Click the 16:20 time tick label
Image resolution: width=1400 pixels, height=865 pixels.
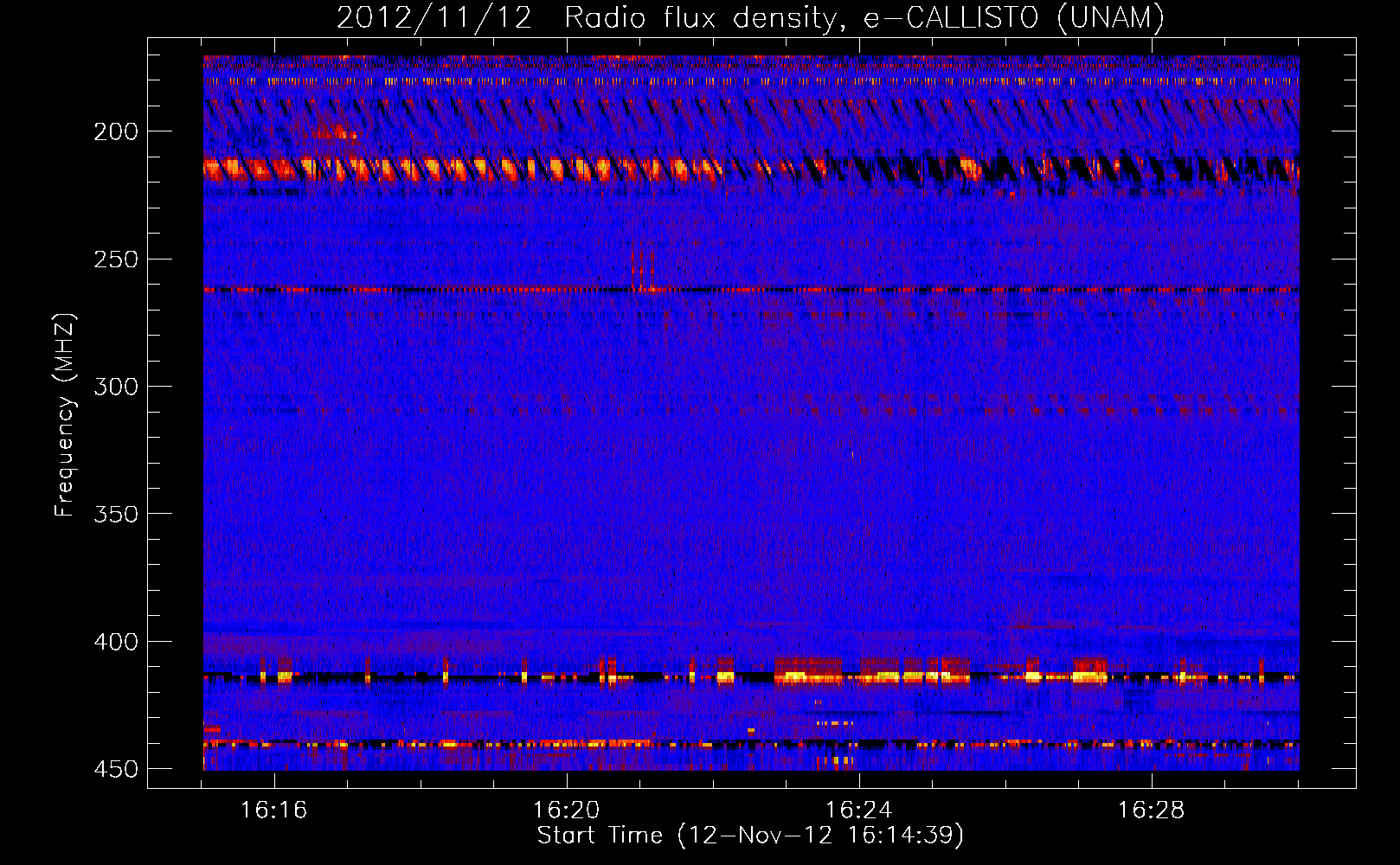coord(567,811)
